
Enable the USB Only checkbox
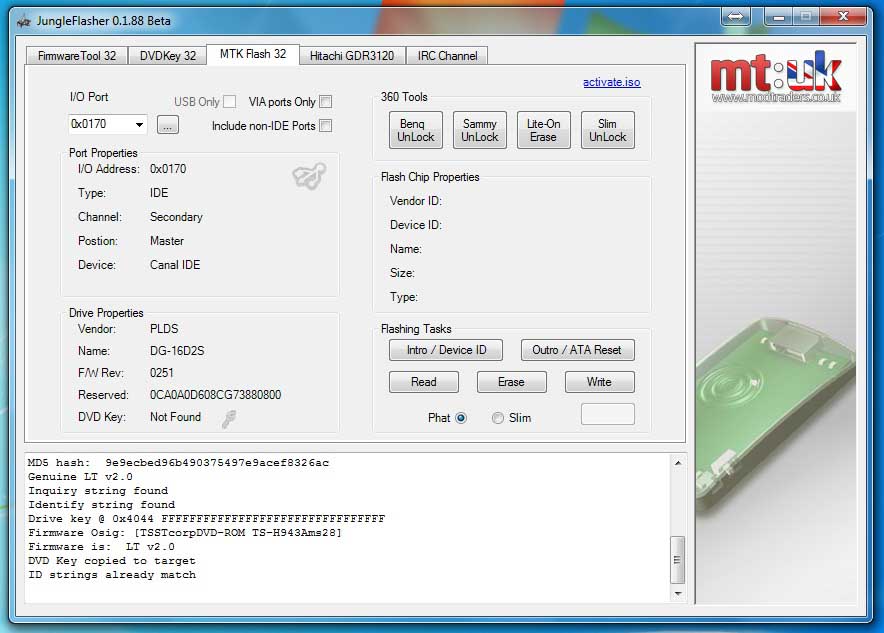click(229, 101)
